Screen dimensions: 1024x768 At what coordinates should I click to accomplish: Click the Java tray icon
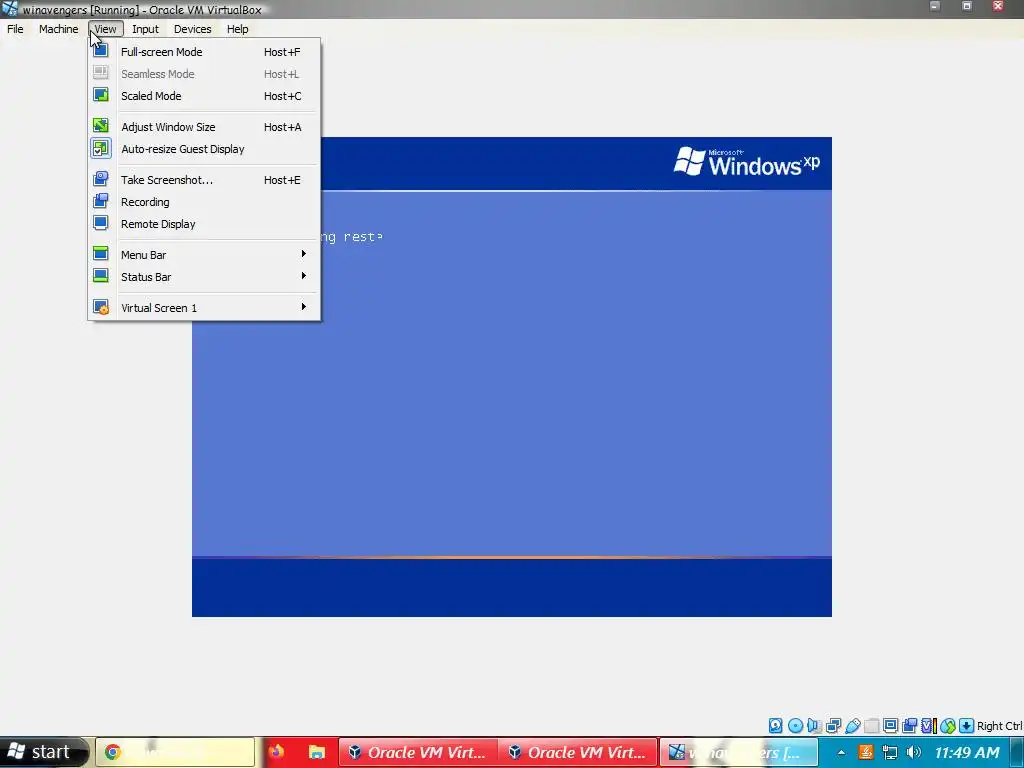865,752
